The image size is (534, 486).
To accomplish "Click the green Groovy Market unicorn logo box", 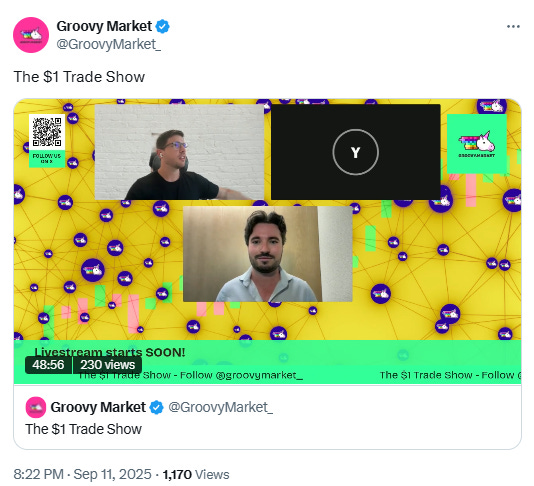I will [x=476, y=144].
